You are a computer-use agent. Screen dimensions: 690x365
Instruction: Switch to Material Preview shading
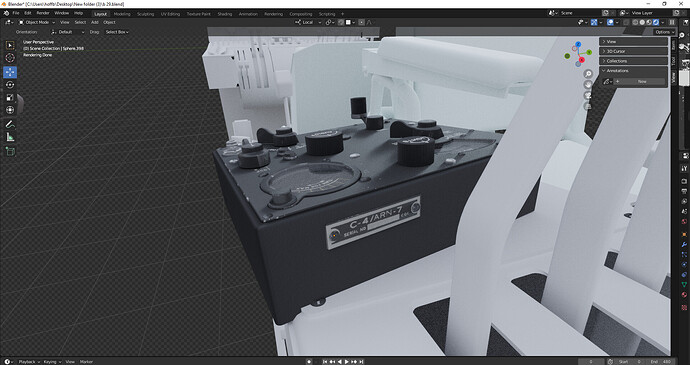(x=649, y=22)
